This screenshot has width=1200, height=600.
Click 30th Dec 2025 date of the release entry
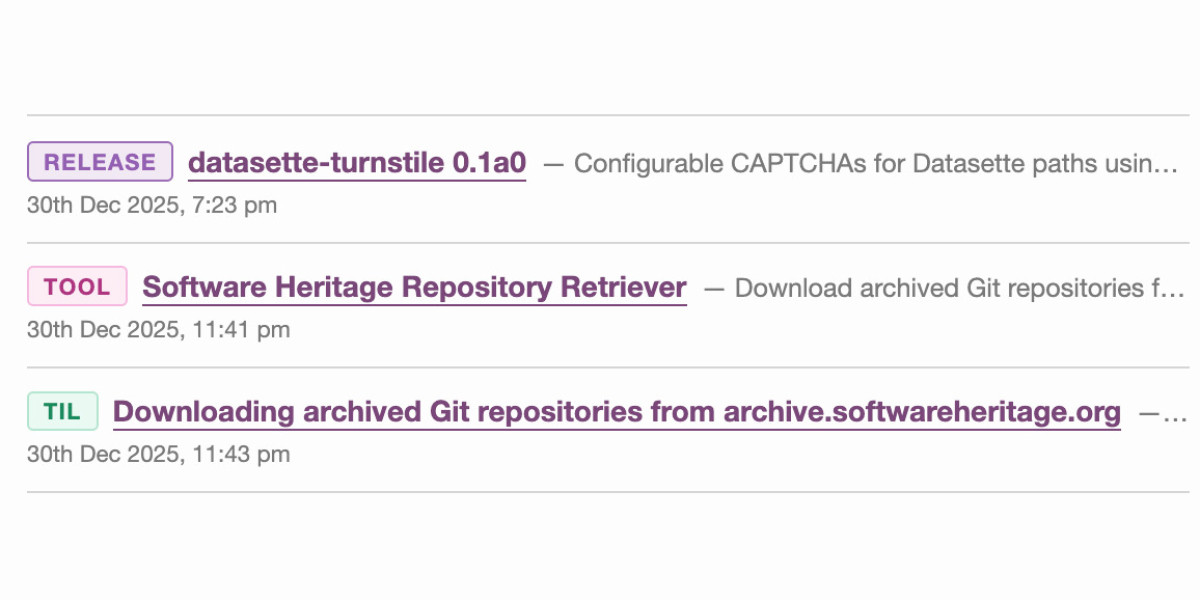(94, 205)
